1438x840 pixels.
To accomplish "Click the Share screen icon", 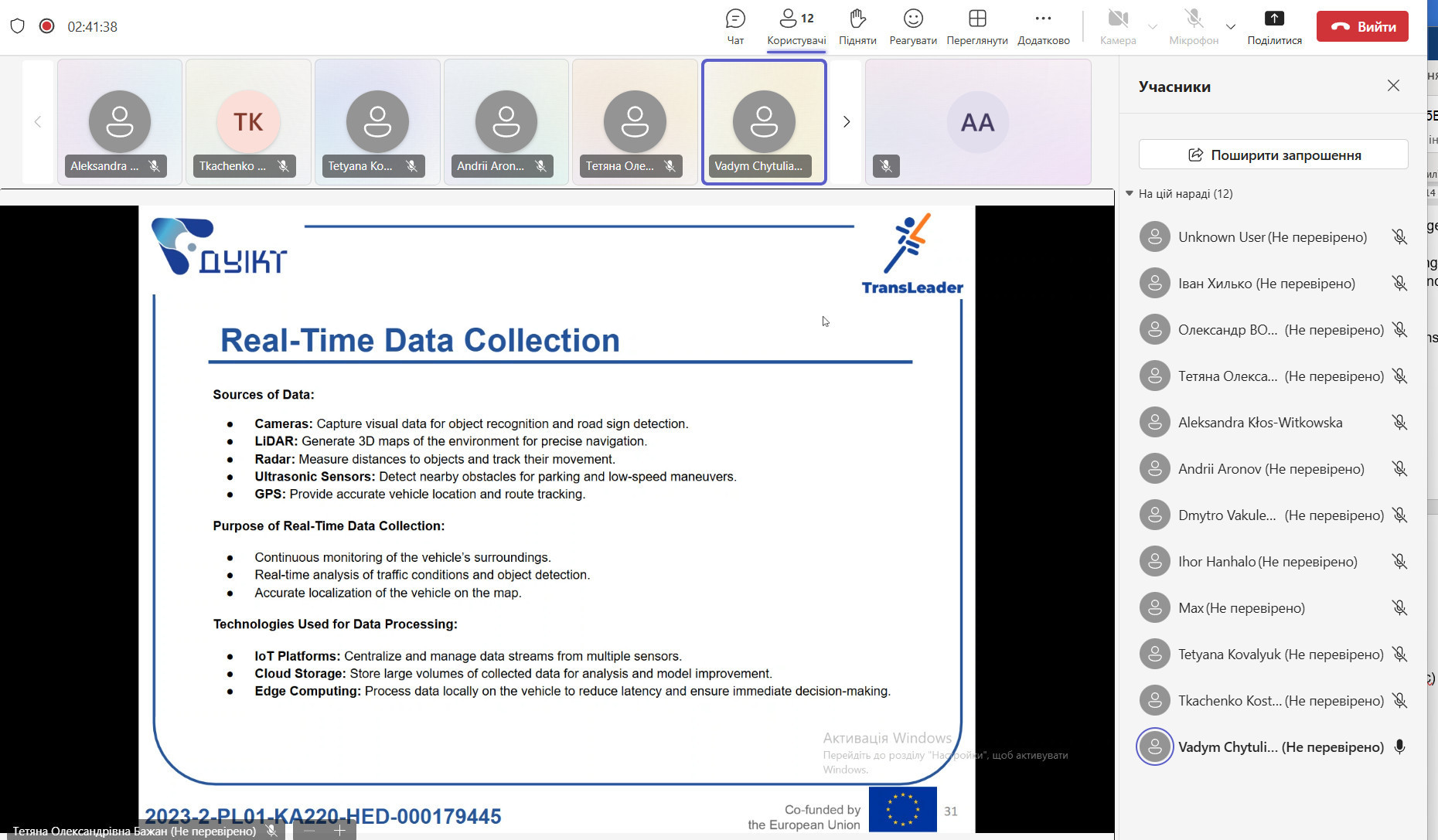I will pyautogui.click(x=1273, y=26).
